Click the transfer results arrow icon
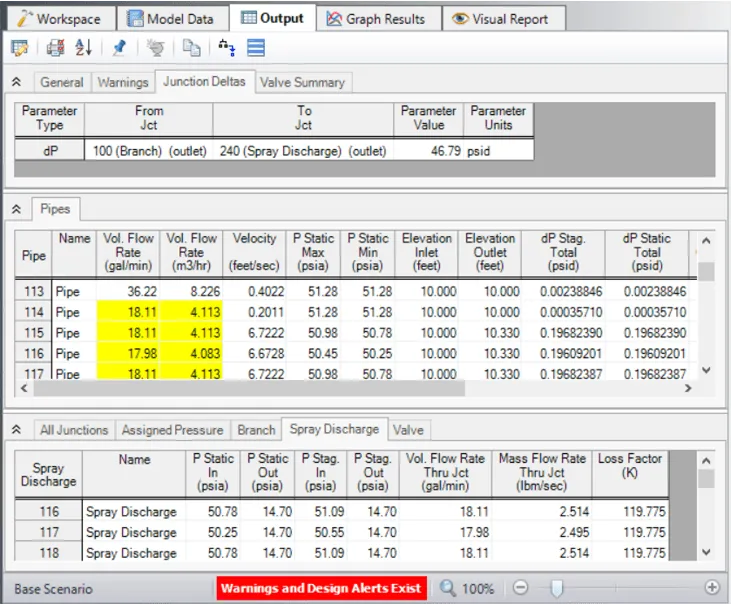The image size is (731, 604). click(226, 47)
